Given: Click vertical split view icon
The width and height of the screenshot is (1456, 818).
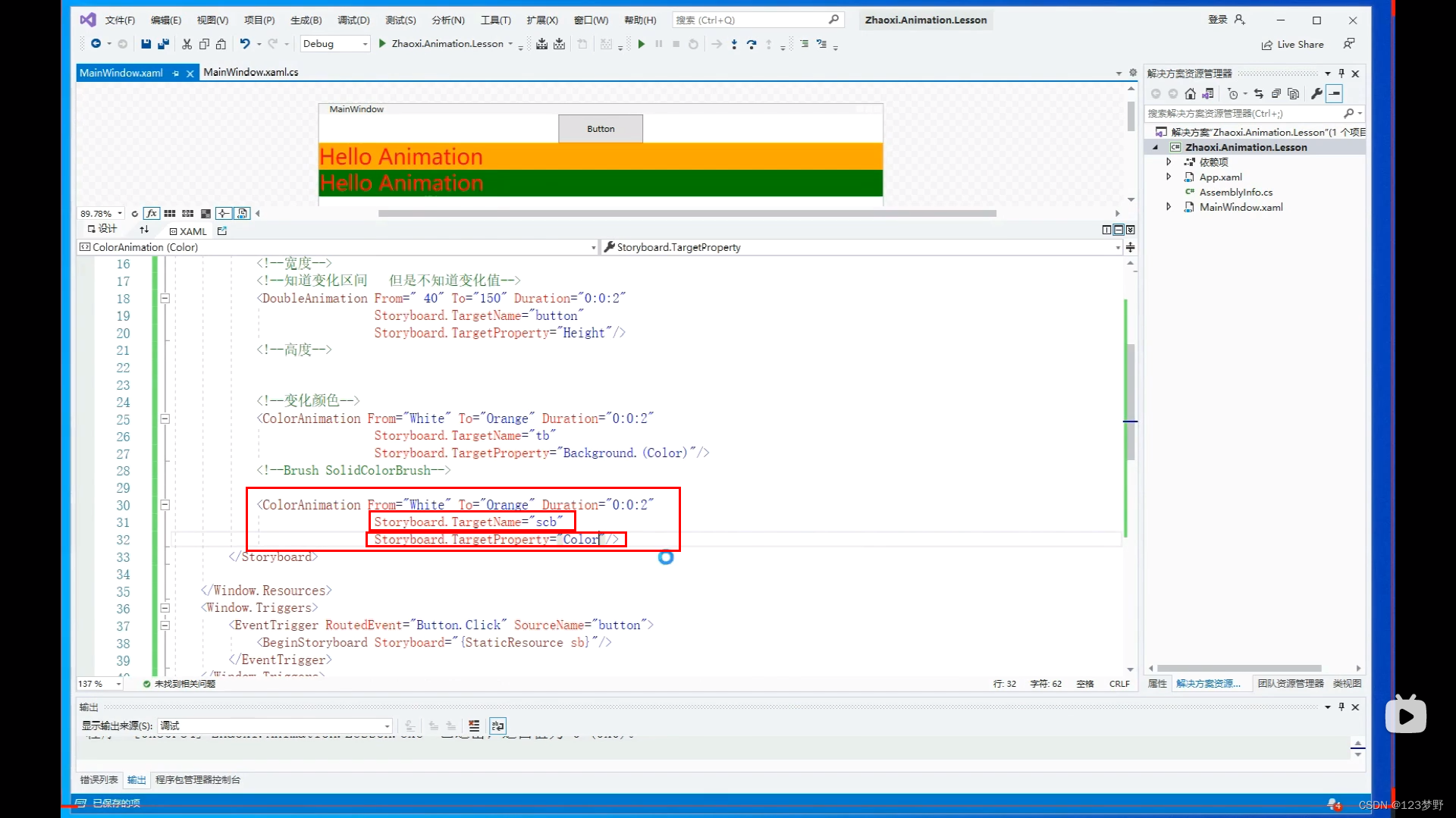Looking at the screenshot, I should [x=1106, y=230].
